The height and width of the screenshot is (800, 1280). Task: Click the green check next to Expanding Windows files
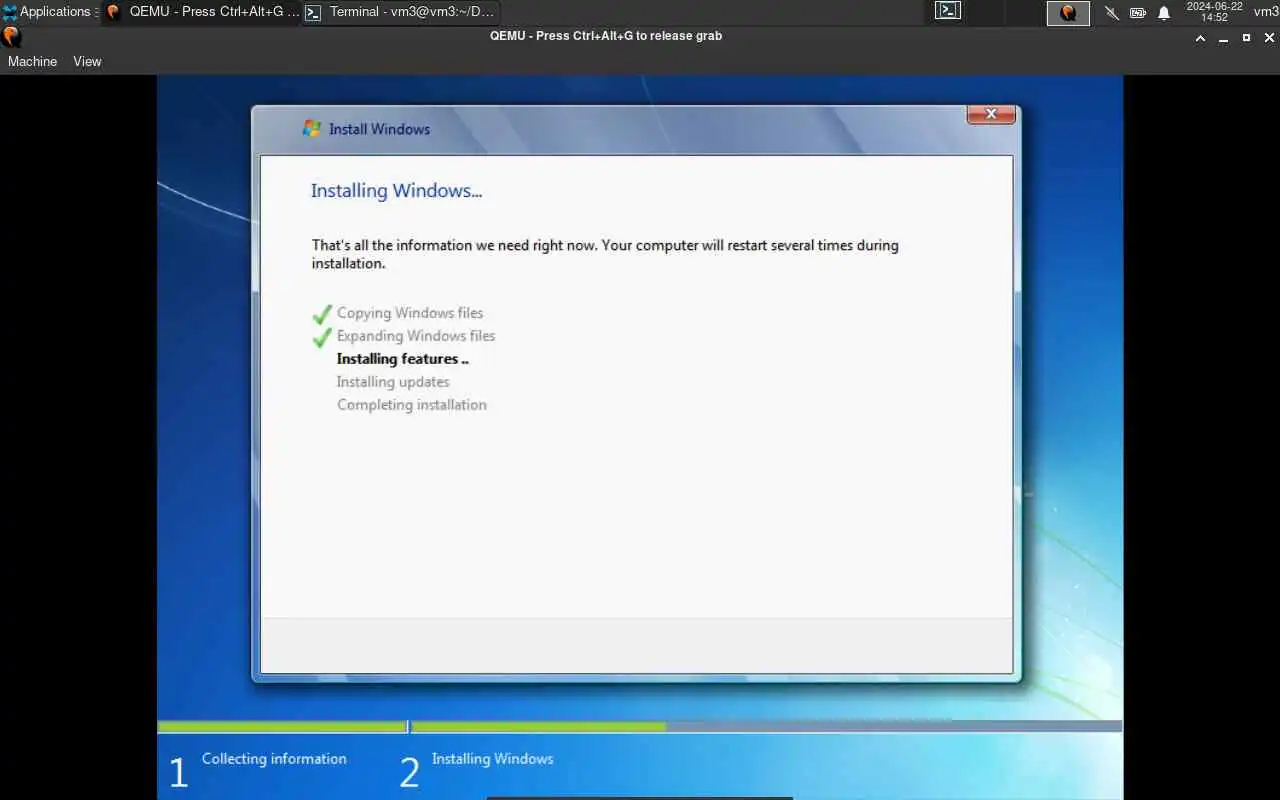(x=322, y=337)
